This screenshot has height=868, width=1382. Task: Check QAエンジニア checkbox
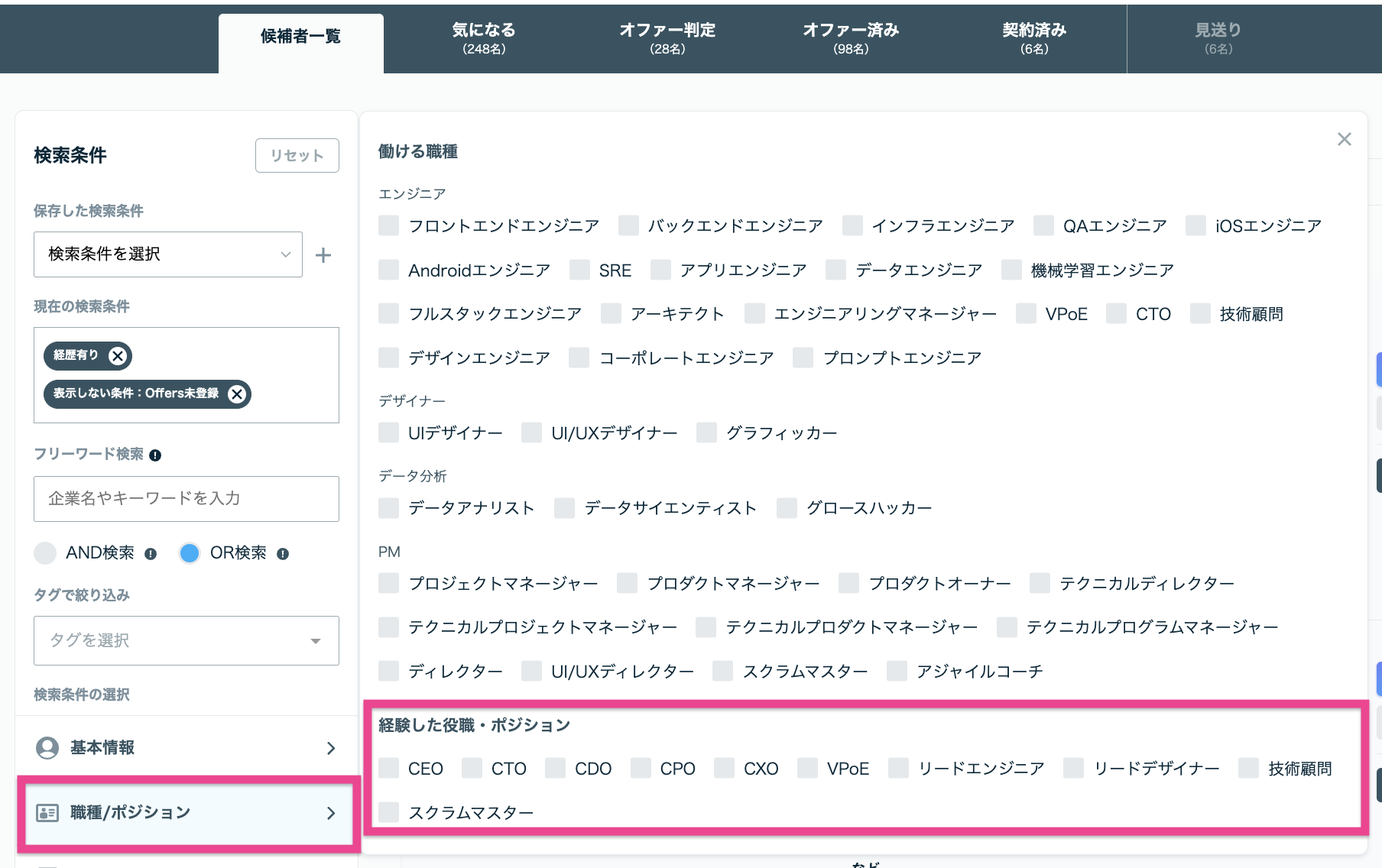tap(1044, 225)
